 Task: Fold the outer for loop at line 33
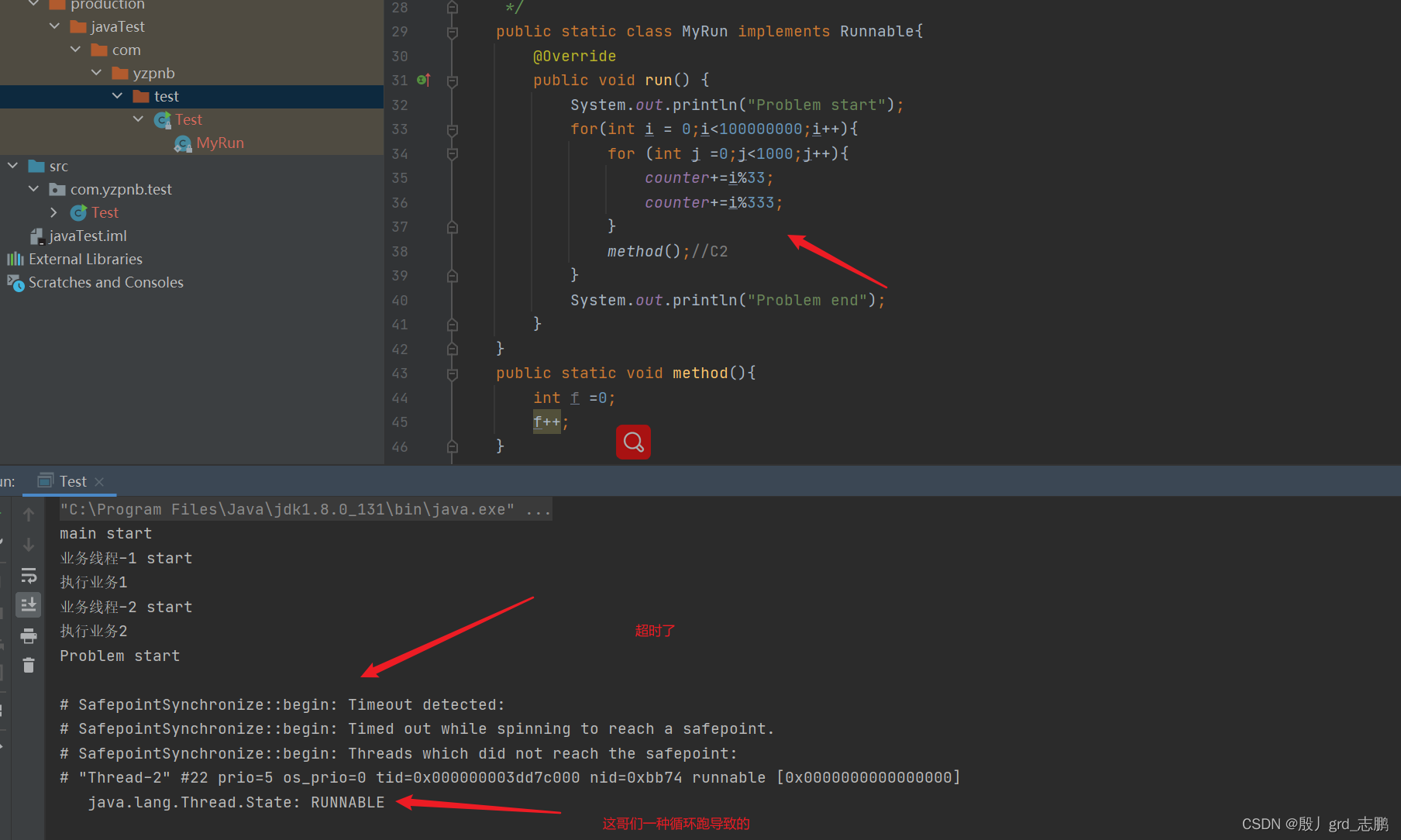coord(453,129)
